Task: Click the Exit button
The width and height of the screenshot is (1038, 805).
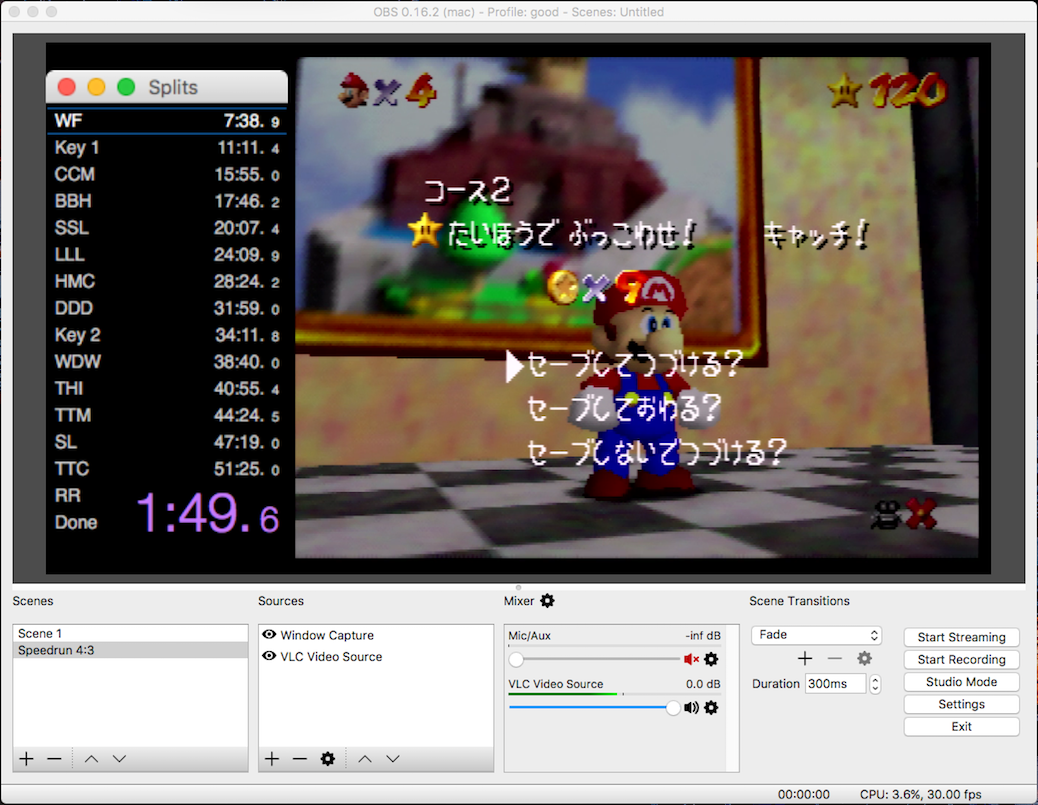Action: pos(961,727)
